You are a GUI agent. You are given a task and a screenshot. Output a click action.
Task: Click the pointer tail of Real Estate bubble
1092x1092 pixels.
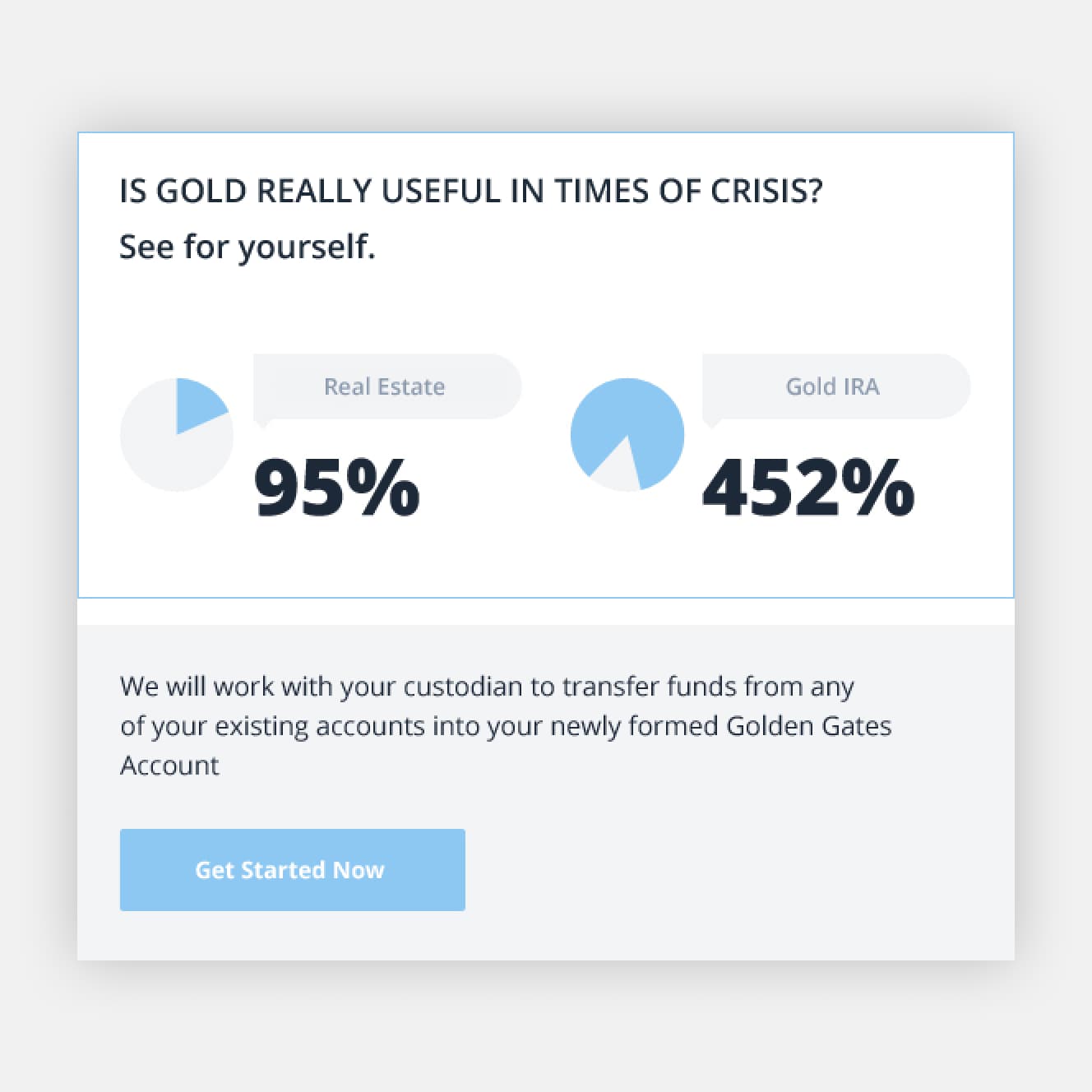click(x=261, y=423)
